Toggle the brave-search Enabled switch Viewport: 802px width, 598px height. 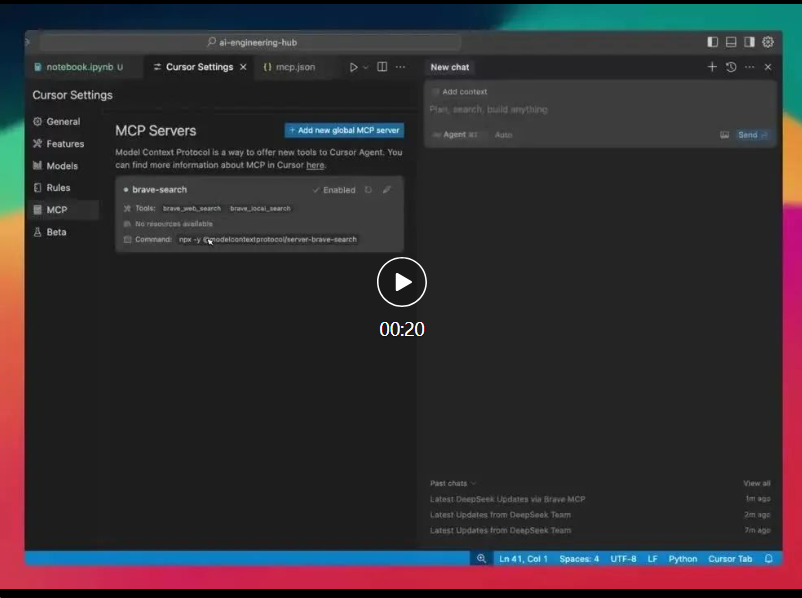point(334,190)
